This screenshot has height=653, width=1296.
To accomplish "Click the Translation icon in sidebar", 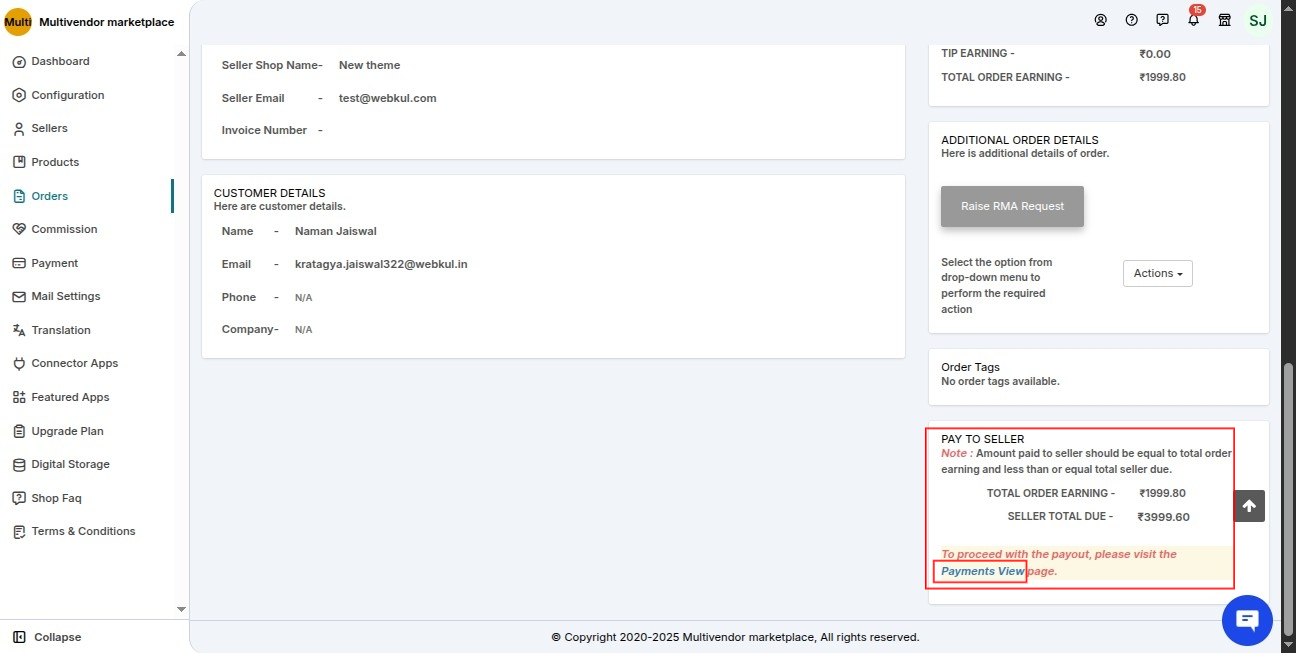I will pyautogui.click(x=21, y=329).
